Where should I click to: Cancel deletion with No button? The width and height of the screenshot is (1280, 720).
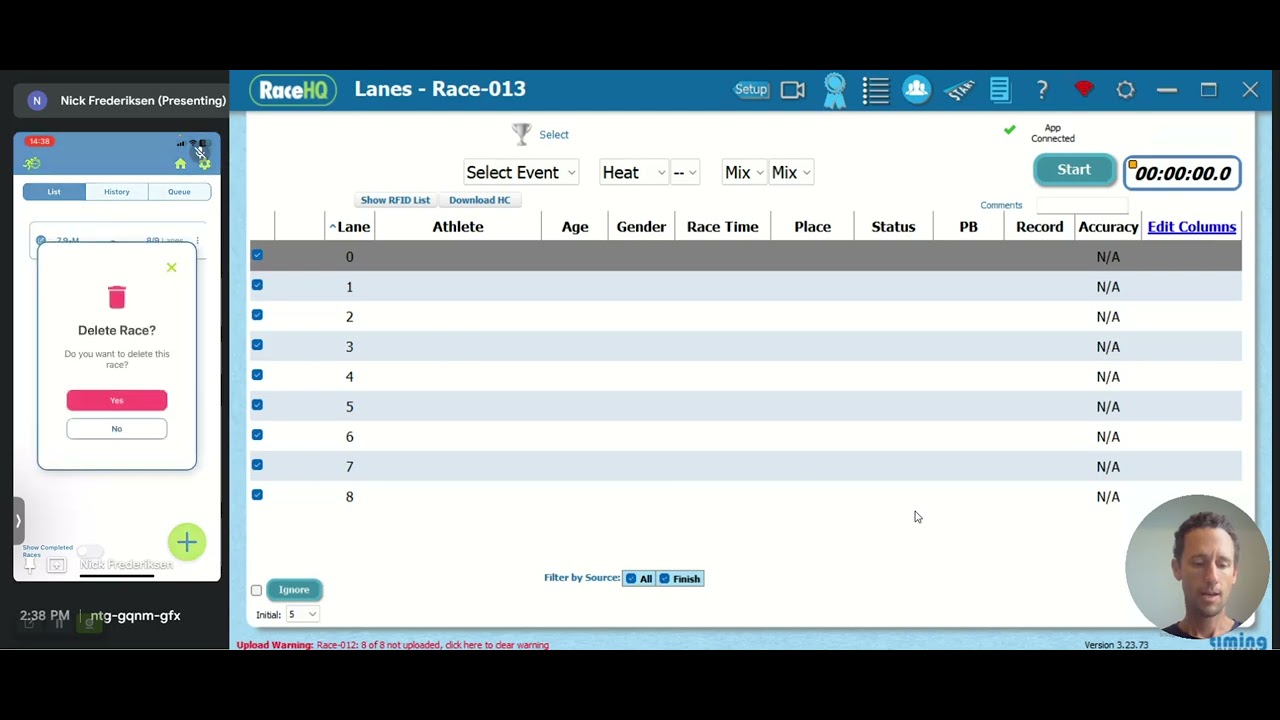117,429
